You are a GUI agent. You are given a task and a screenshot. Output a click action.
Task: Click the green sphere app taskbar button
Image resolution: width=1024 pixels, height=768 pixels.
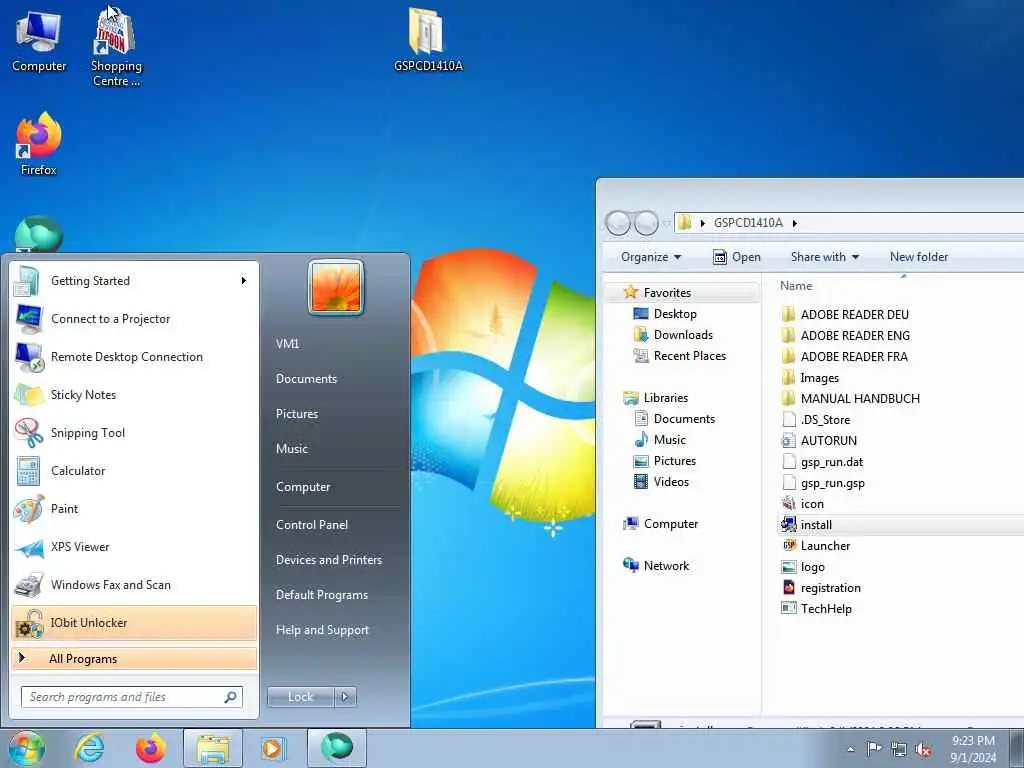click(336, 748)
